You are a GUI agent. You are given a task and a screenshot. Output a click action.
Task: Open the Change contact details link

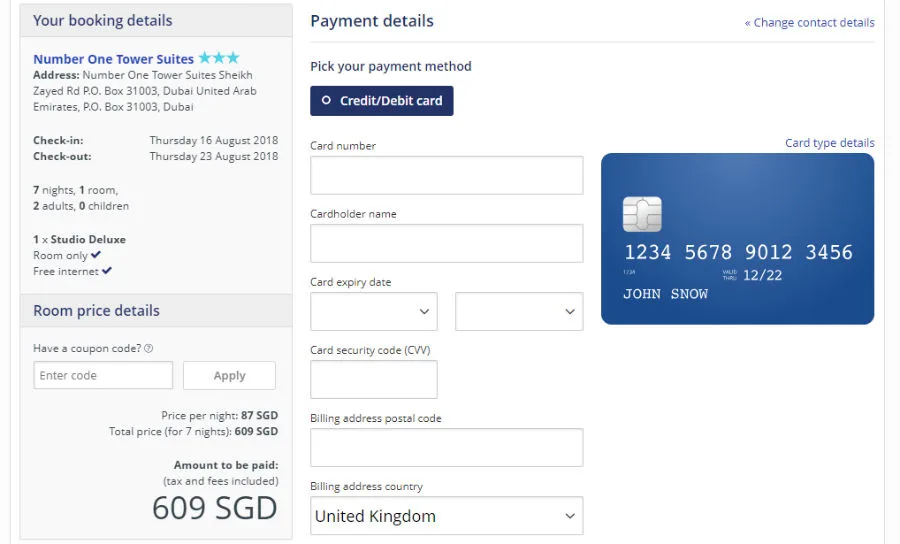click(x=809, y=22)
